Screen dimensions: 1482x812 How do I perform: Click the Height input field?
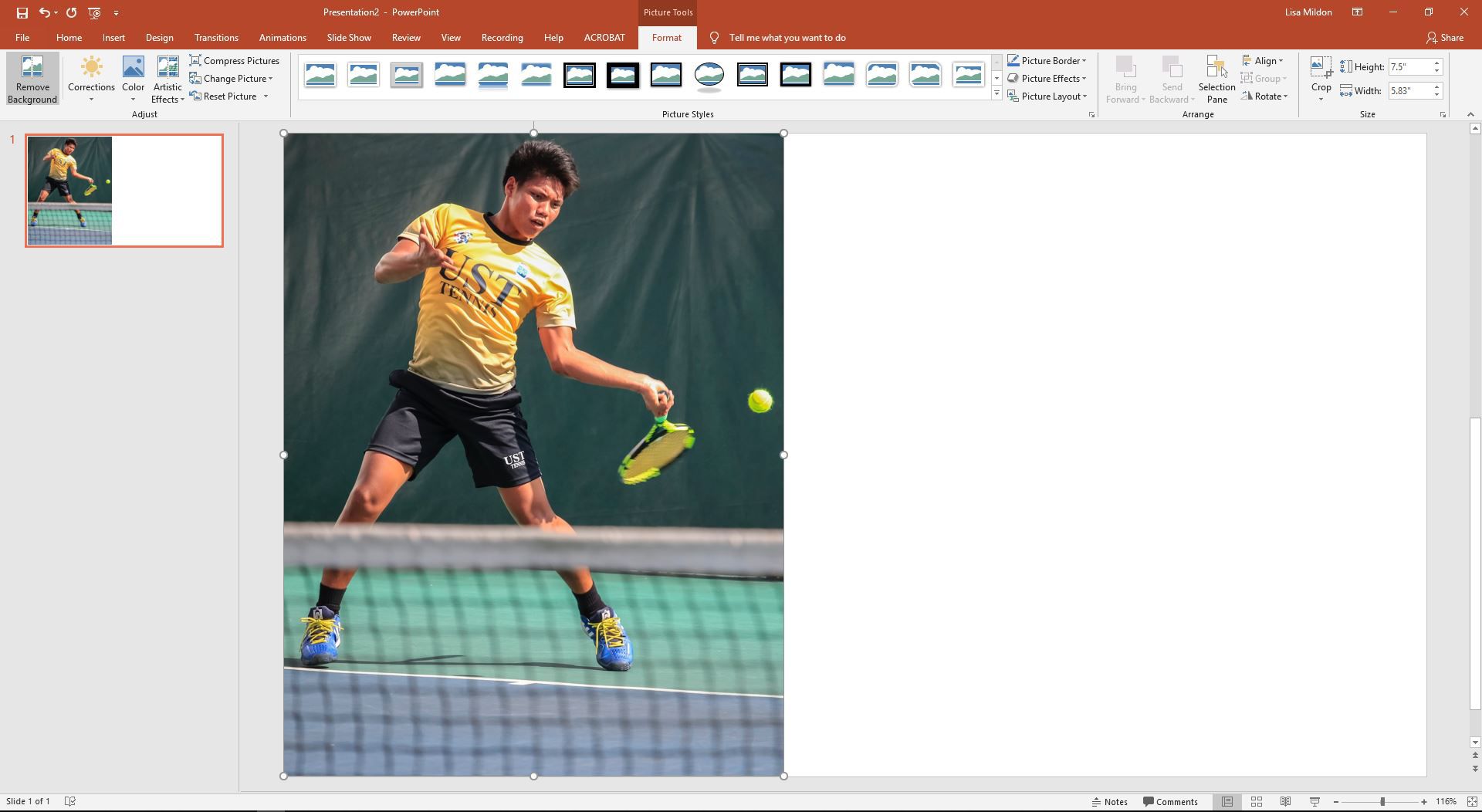point(1409,67)
